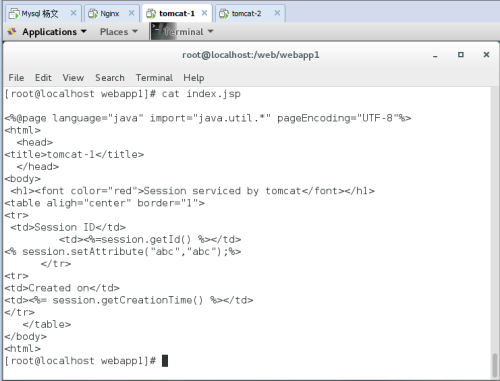Close the tomcat-1 tab
The width and height of the screenshot is (500, 381).
(204, 13)
